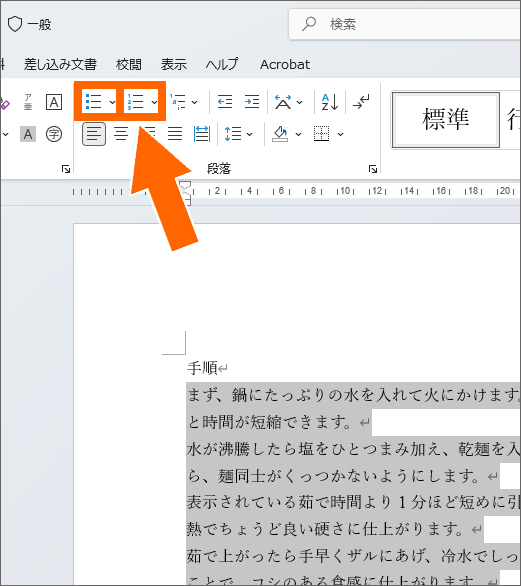This screenshot has width=521, height=586.
Task: Open the line spacing dropdown arrow
Action: (x=249, y=134)
